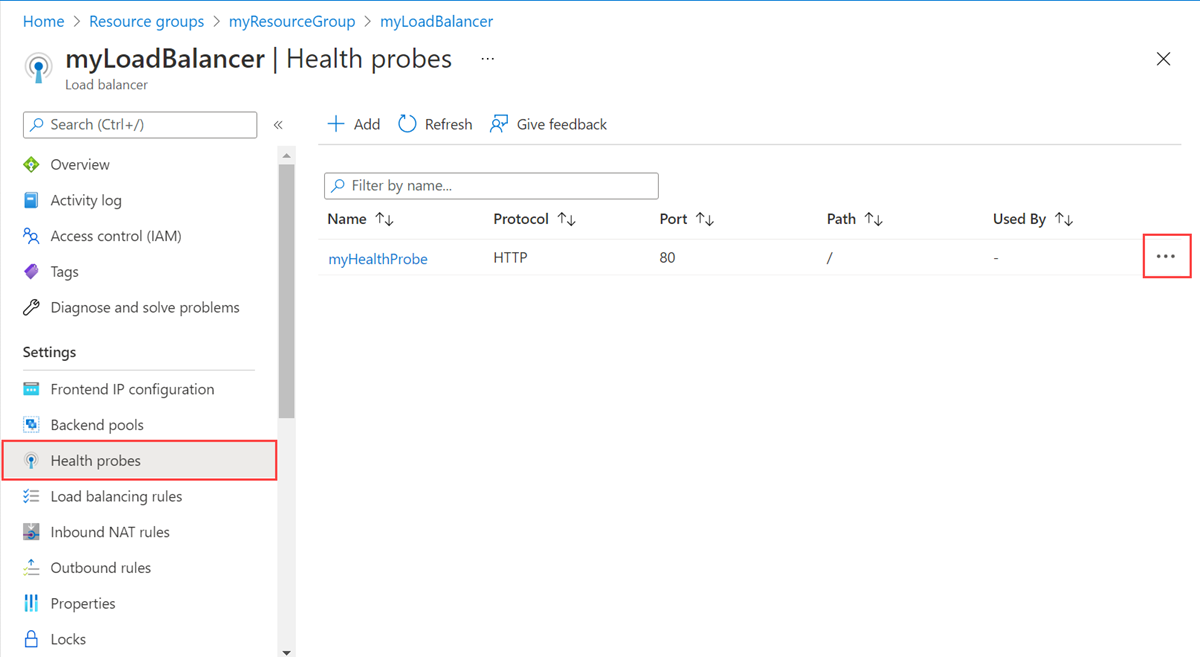This screenshot has width=1200, height=657.
Task: Sort by Protocol column arrows
Action: [x=567, y=219]
